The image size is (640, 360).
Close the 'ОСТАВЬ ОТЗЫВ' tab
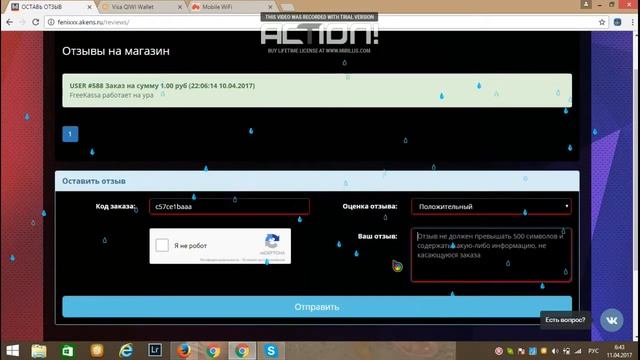[x=89, y=7]
